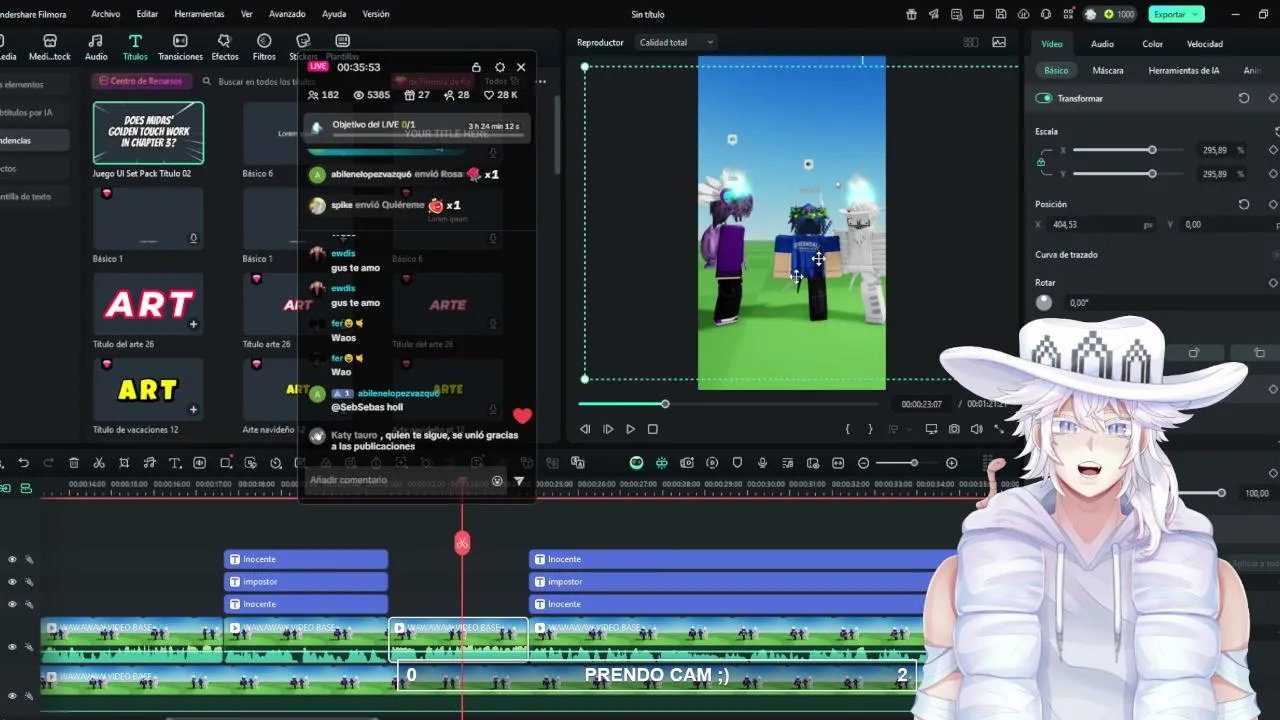Click the preview monitor display icon
Viewport: 1280px width, 720px height.
point(931,429)
